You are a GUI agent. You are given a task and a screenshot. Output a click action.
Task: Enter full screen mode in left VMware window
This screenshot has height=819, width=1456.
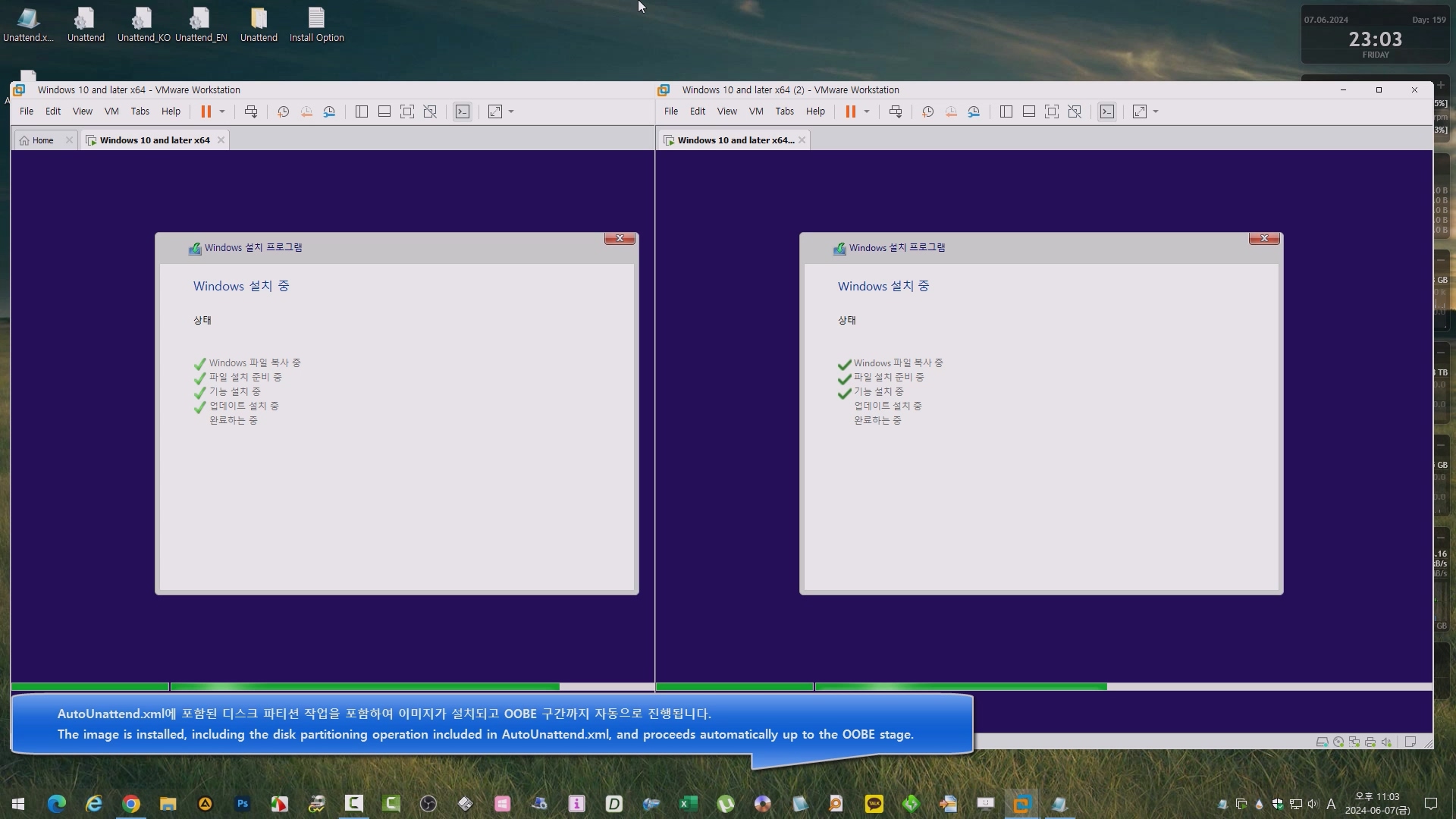[407, 111]
